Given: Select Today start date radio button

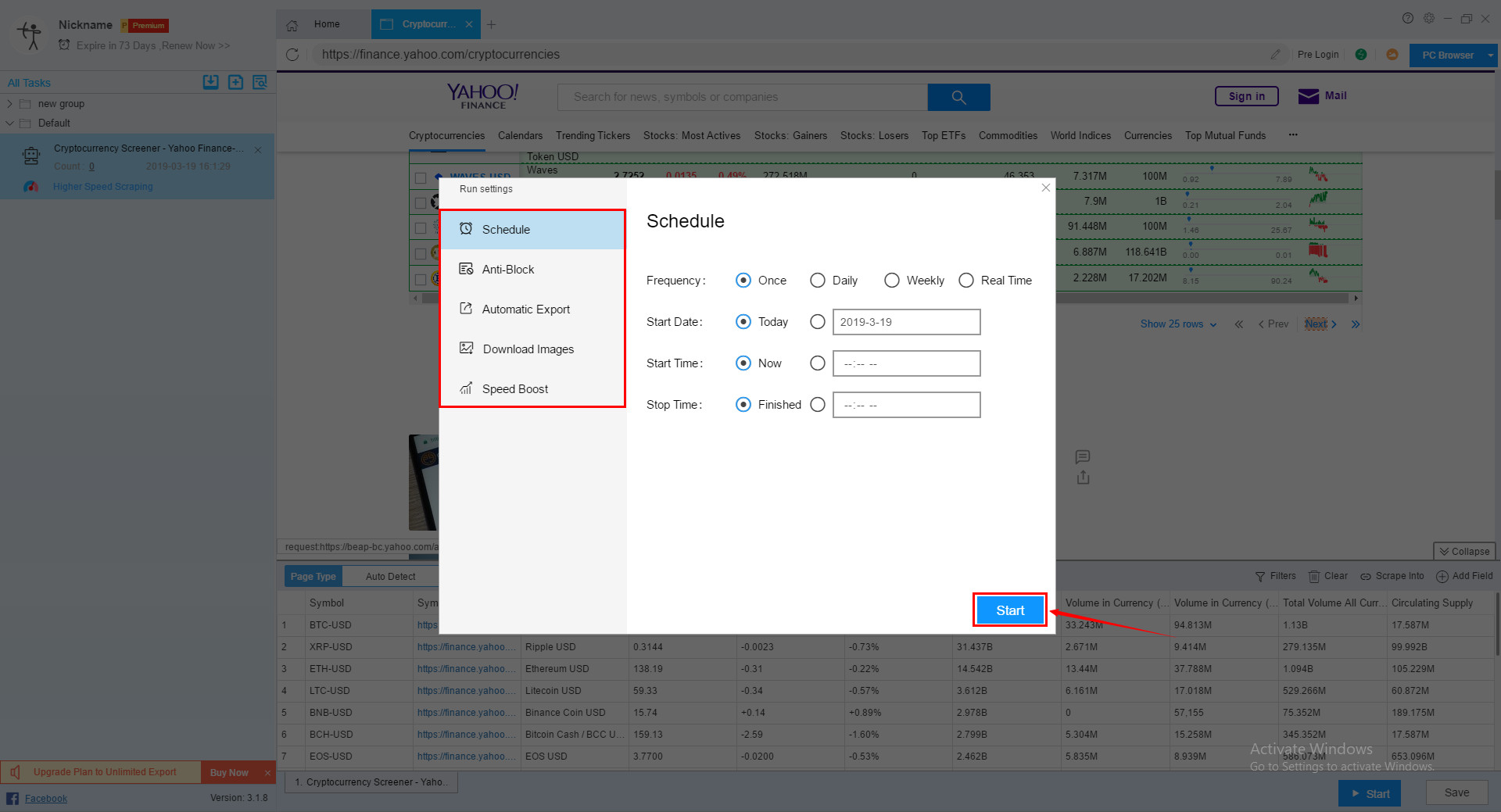Looking at the screenshot, I should (x=743, y=322).
